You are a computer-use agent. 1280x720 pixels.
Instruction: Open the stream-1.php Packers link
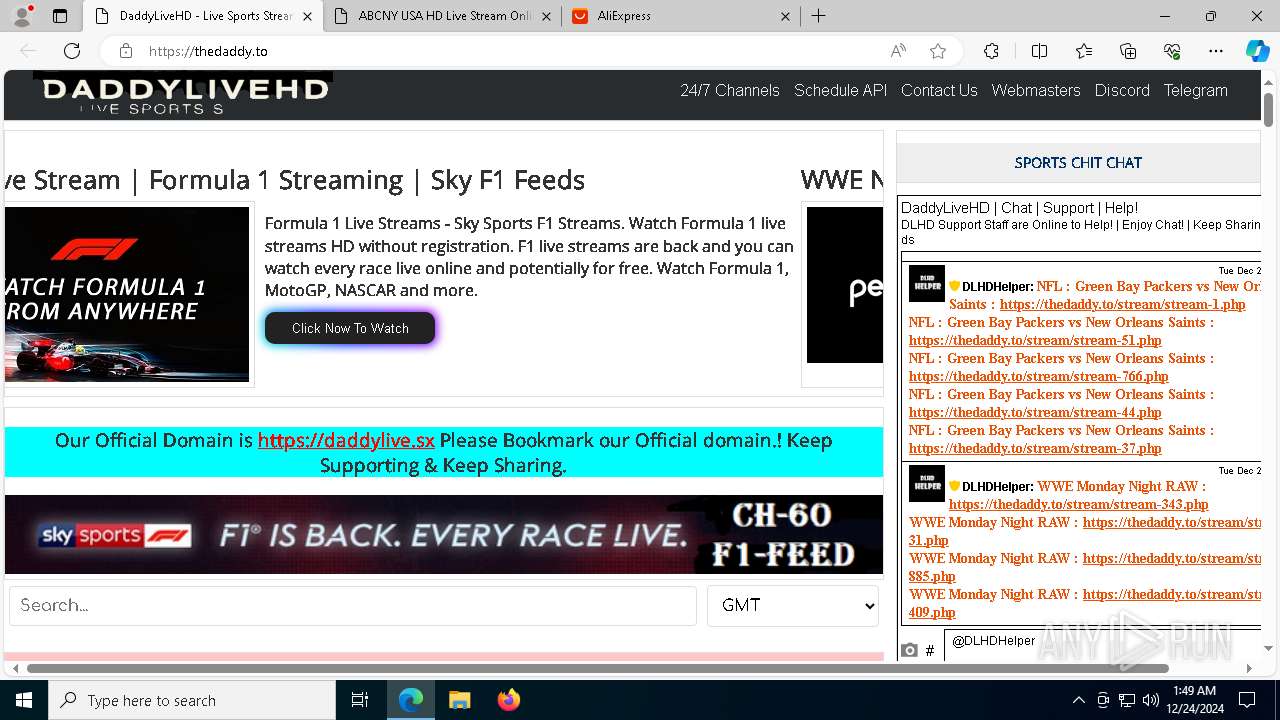pyautogui.click(x=1123, y=304)
